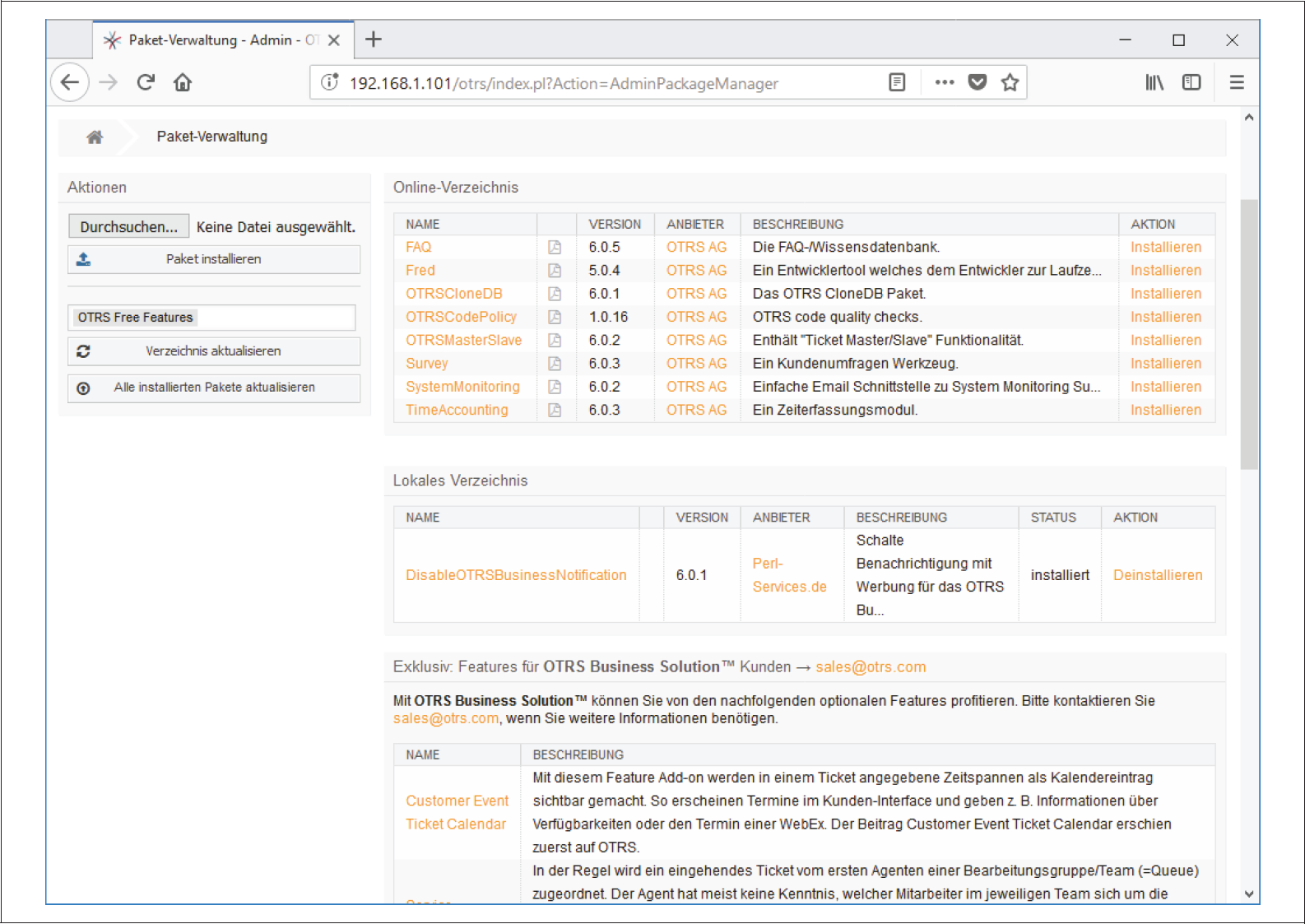Viewport: 1305px width, 924px height.
Task: Open page actions three-dots menu
Action: [x=945, y=82]
